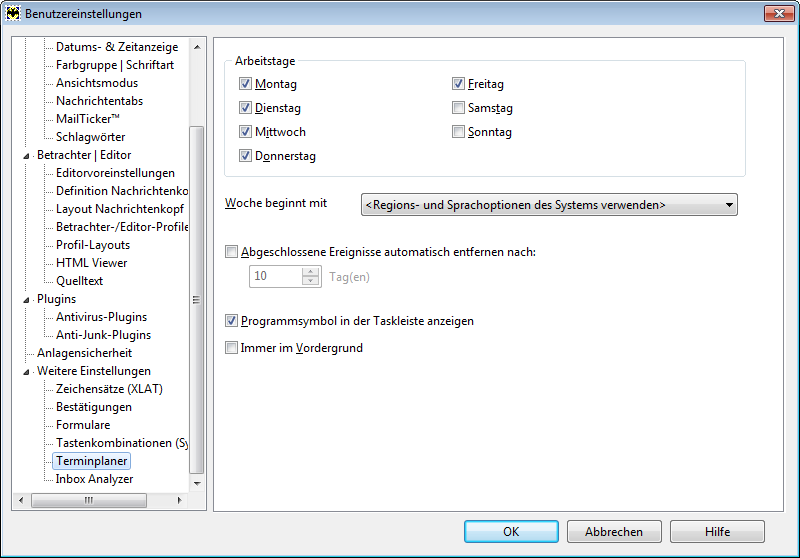The height and width of the screenshot is (558, 800).
Task: Open the Woche beginnt mit dropdown
Action: 549,205
